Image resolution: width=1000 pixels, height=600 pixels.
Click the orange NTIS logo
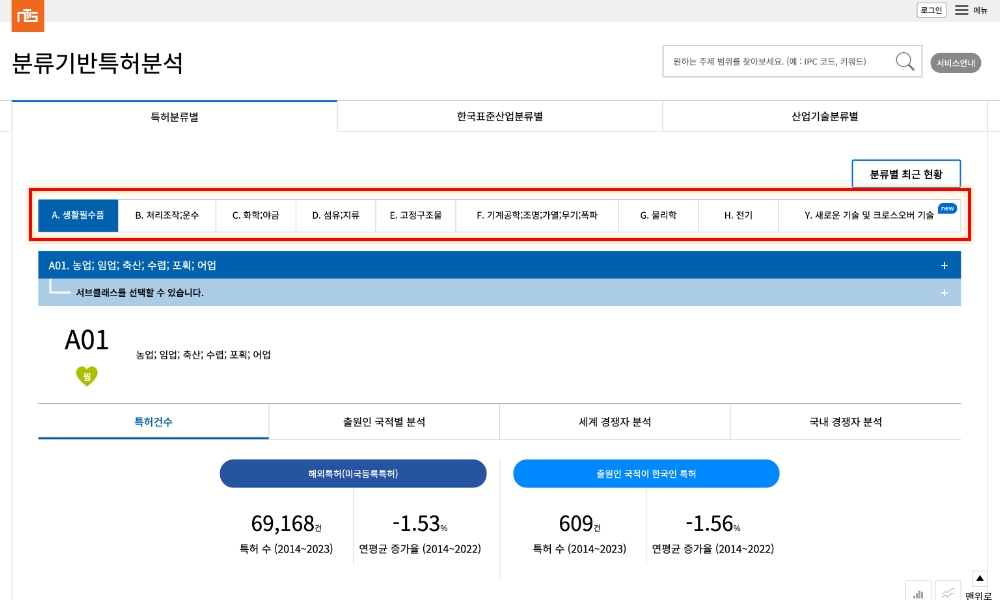click(27, 15)
